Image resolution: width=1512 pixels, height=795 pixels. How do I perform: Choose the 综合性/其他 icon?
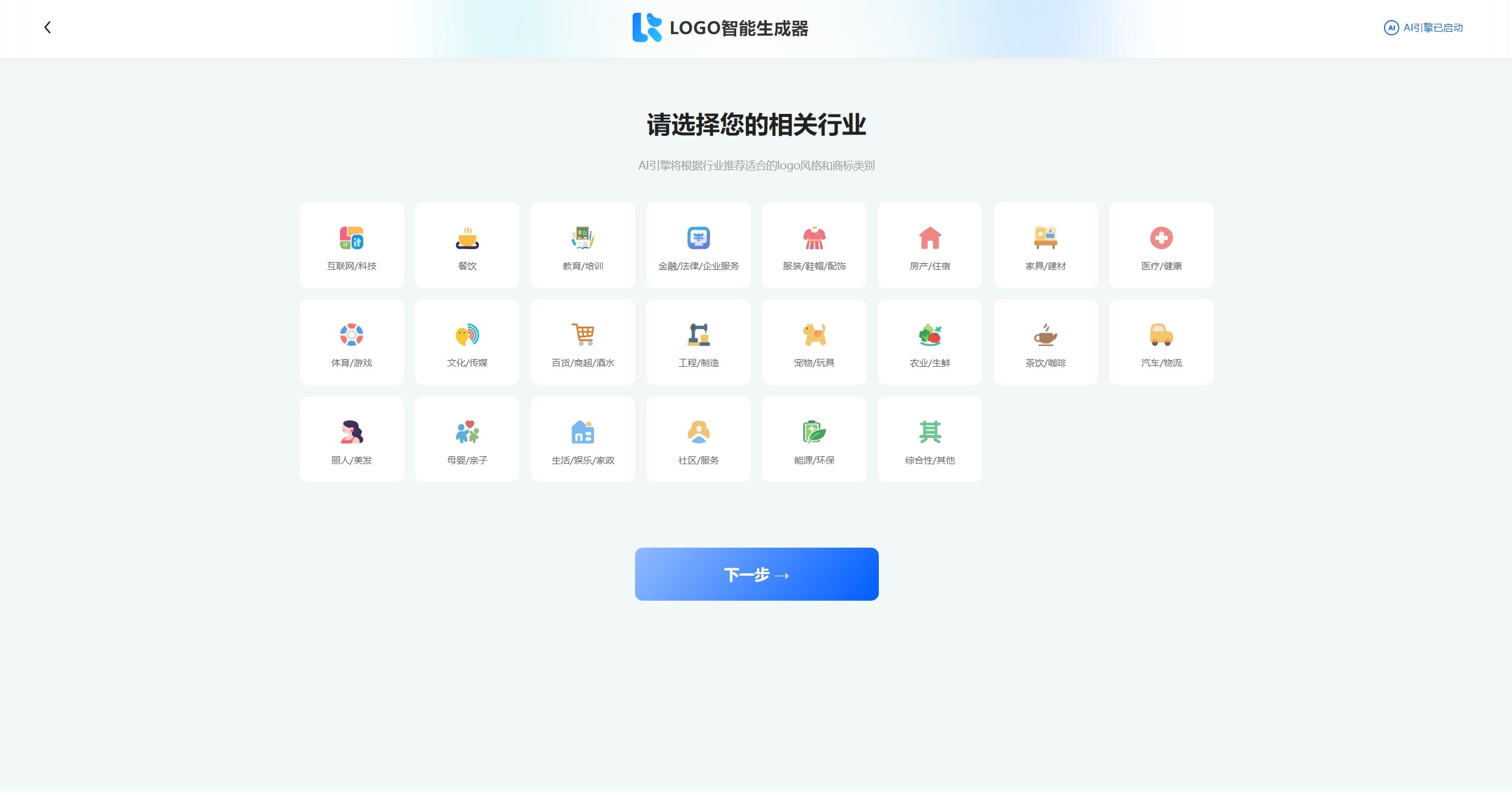[x=930, y=432]
